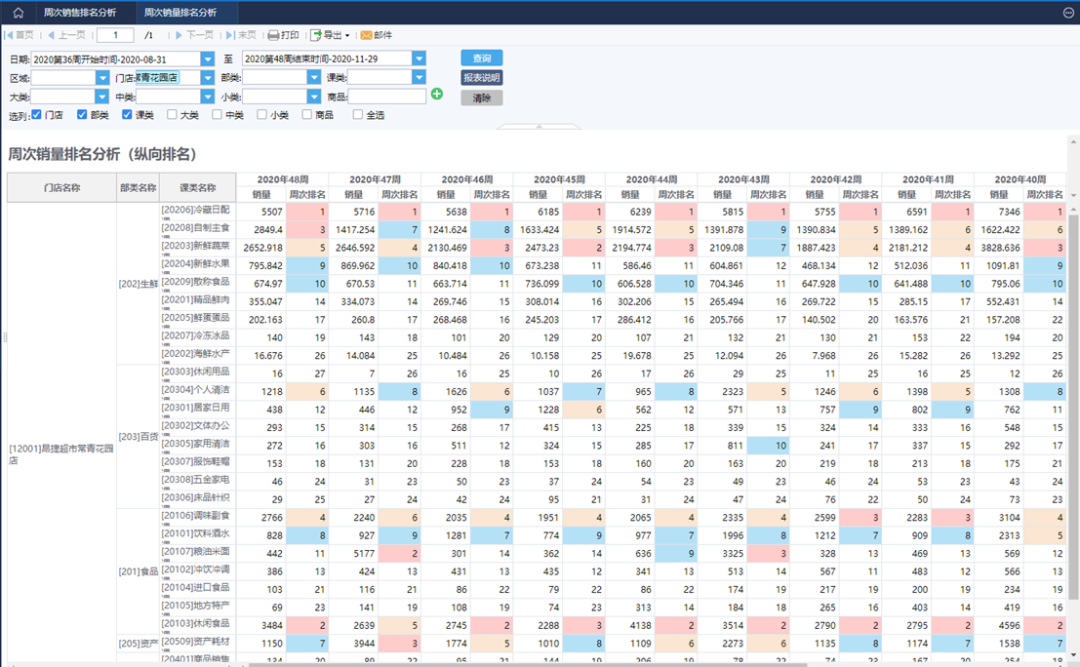Enable the 大类 column checkbox
This screenshot has width=1080, height=667.
(x=172, y=115)
